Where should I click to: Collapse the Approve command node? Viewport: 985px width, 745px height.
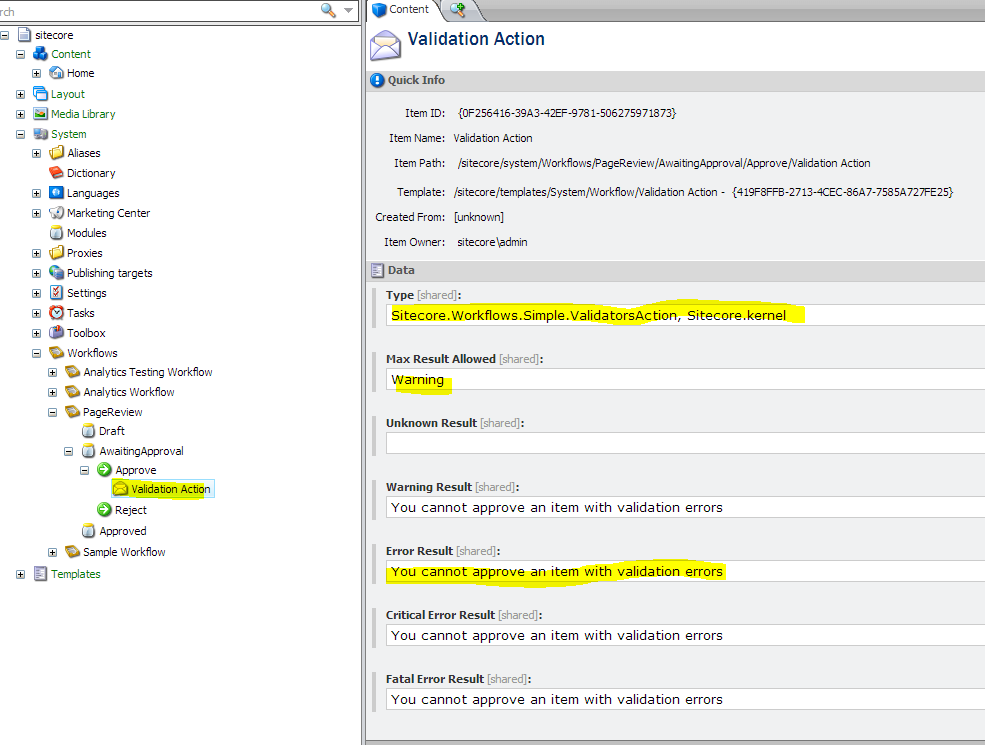pos(84,470)
